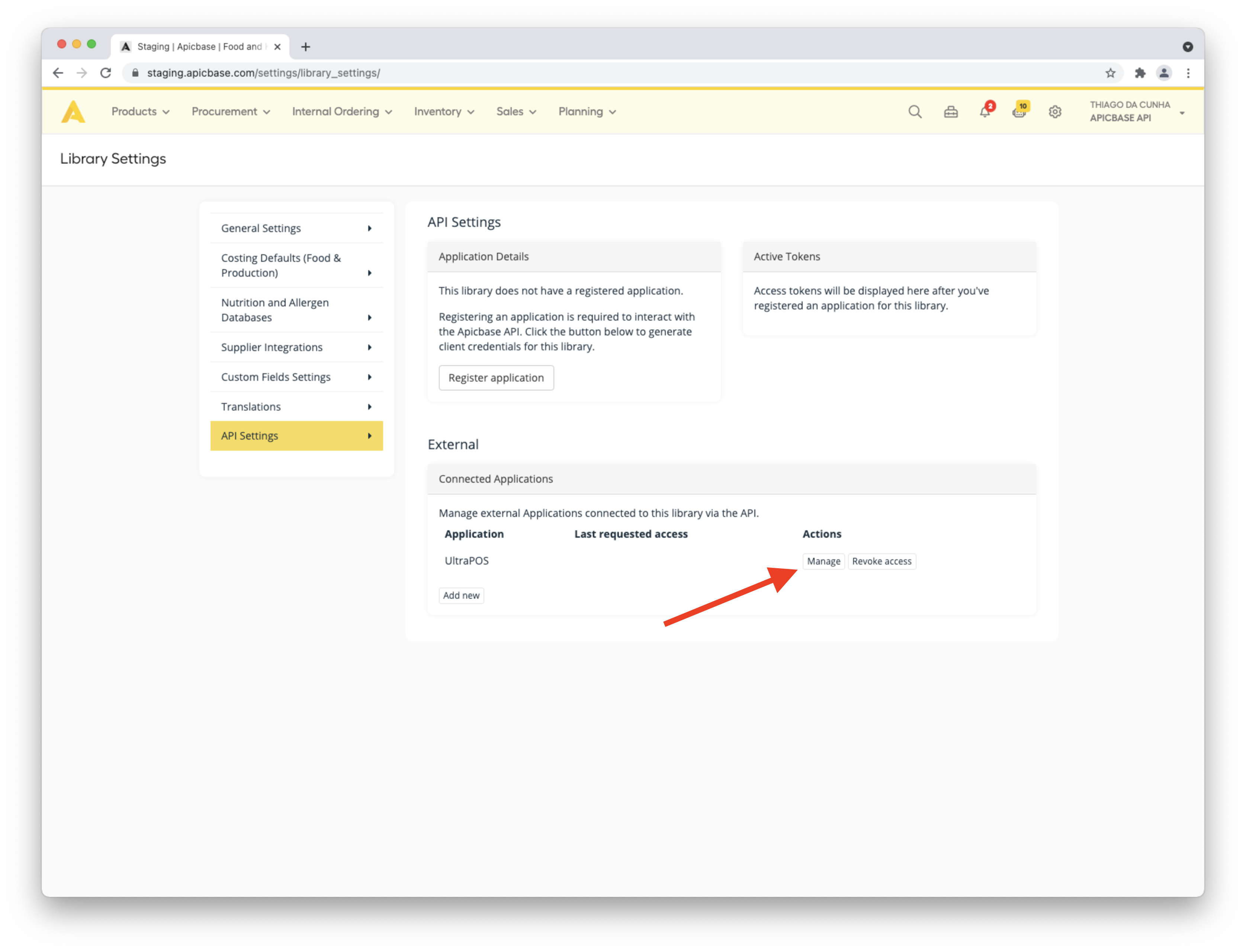Image resolution: width=1246 pixels, height=952 pixels.
Task: Click the browser forward arrow
Action: coord(81,73)
